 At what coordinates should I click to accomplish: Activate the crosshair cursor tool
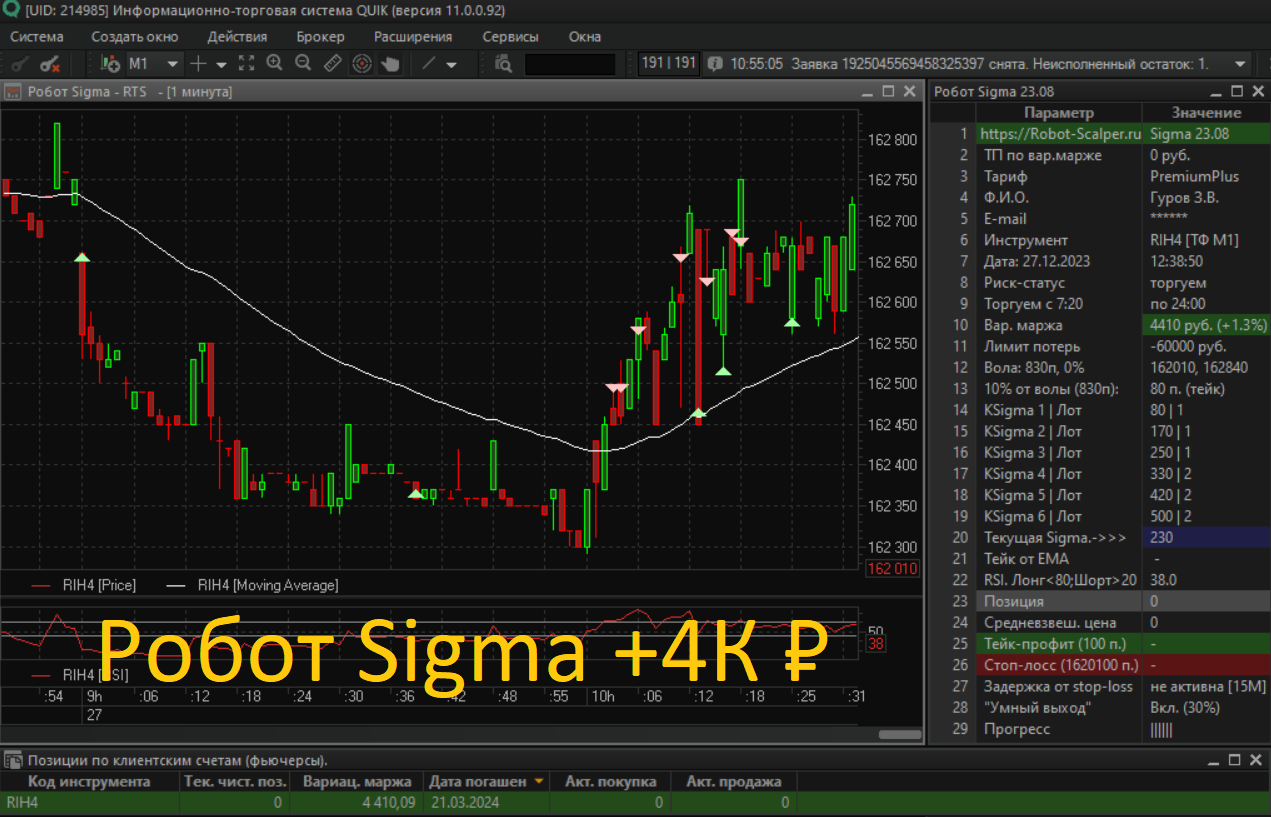(x=198, y=63)
